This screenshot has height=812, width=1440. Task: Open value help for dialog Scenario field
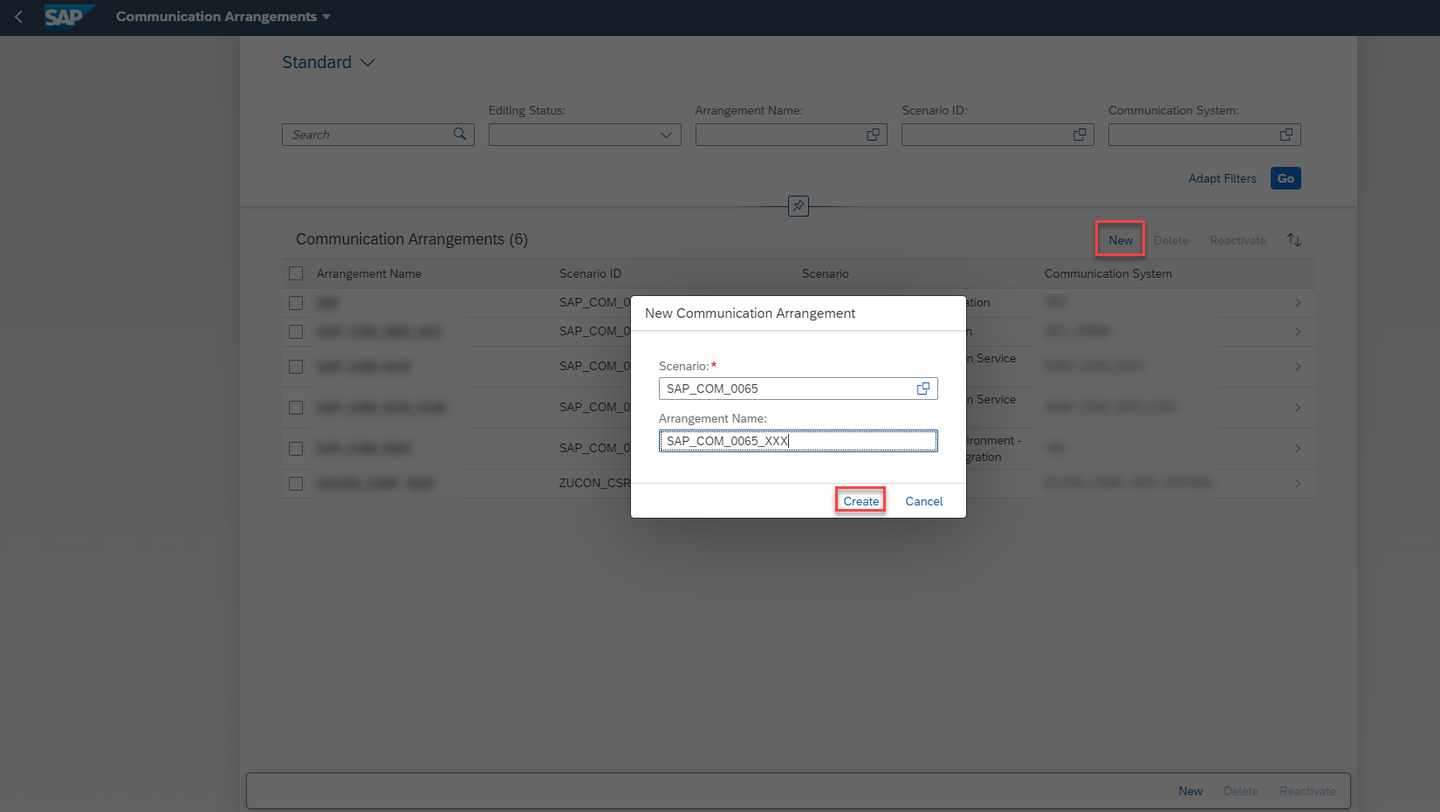coord(924,388)
